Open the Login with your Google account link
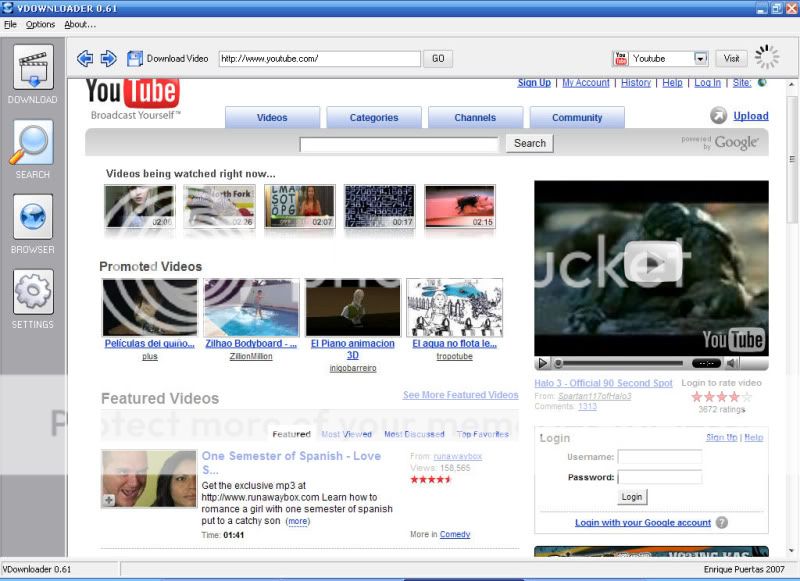The width and height of the screenshot is (800, 581). pyautogui.click(x=643, y=522)
